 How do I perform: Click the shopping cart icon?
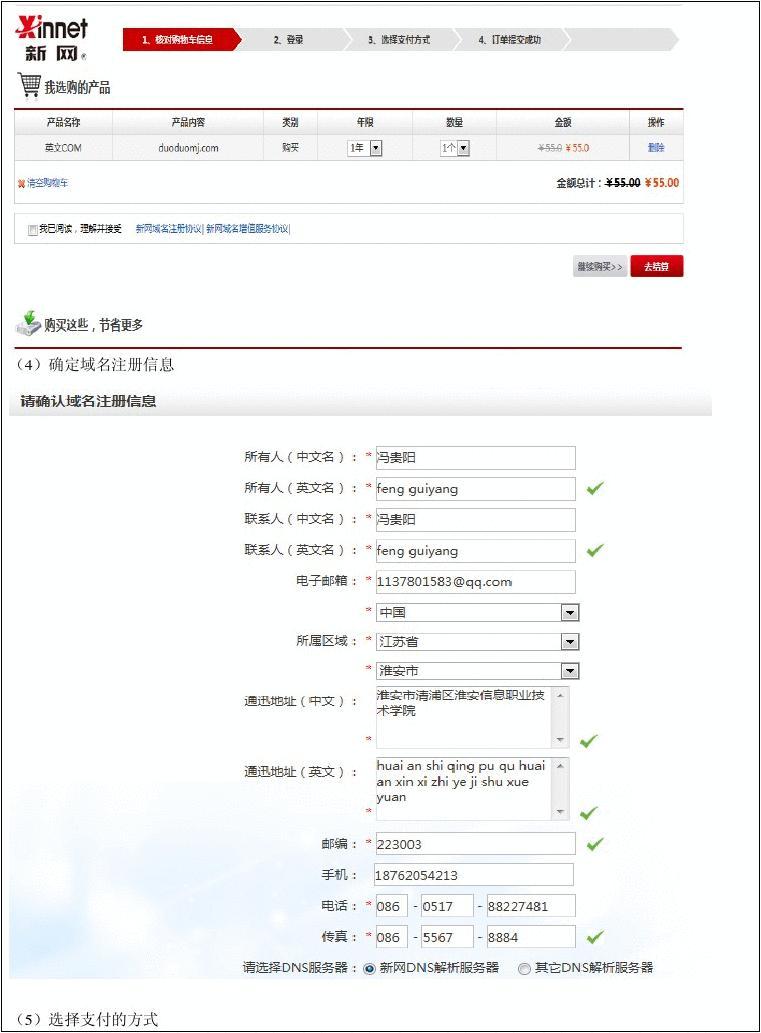click(29, 86)
